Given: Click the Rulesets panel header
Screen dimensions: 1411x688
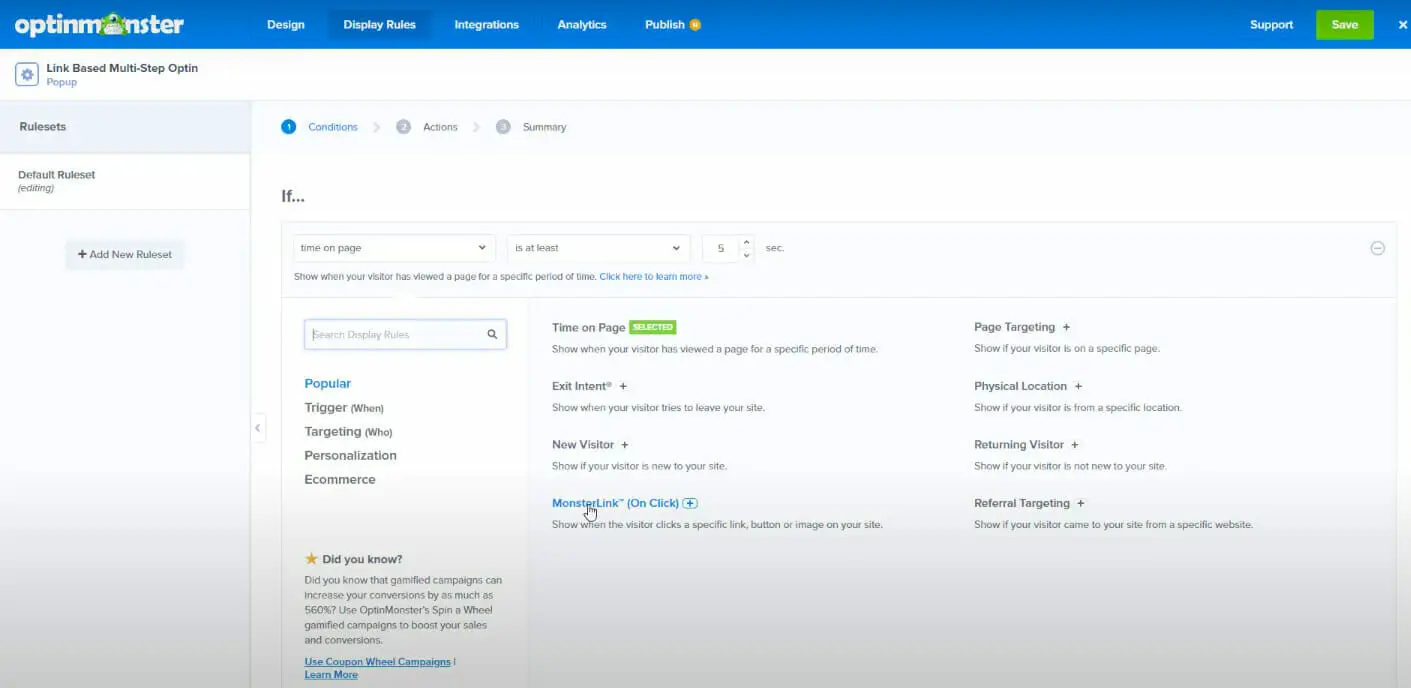Looking at the screenshot, I should (x=125, y=127).
